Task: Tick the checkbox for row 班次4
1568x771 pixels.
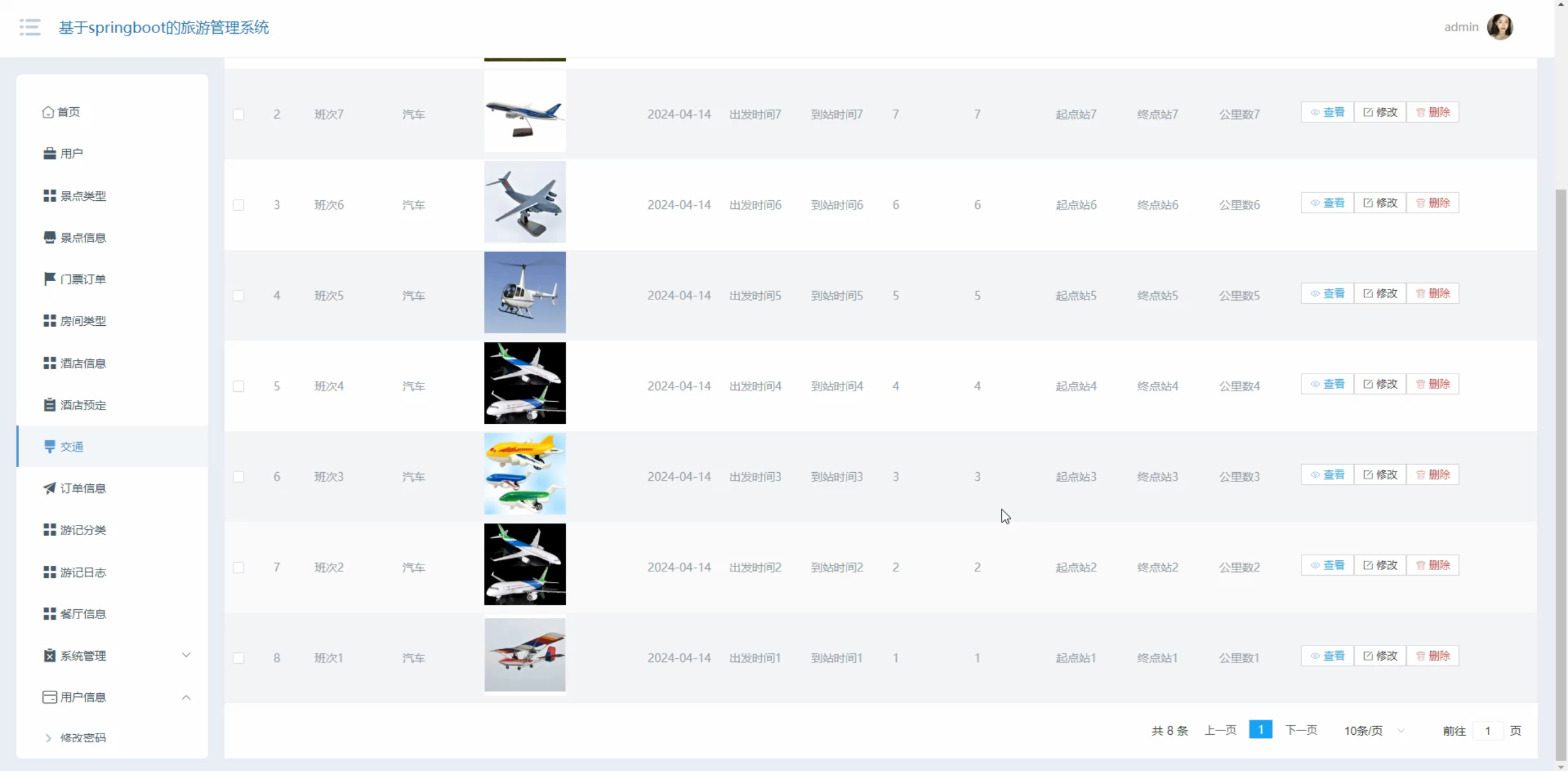Action: tap(238, 386)
